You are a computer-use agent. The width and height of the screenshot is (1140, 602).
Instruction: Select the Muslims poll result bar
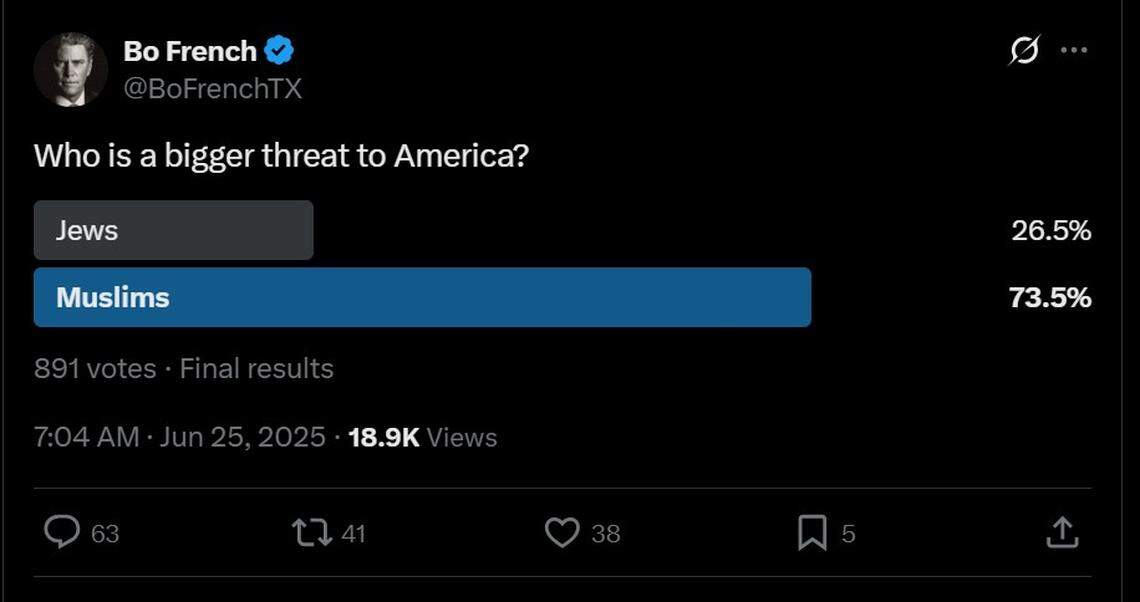point(422,297)
